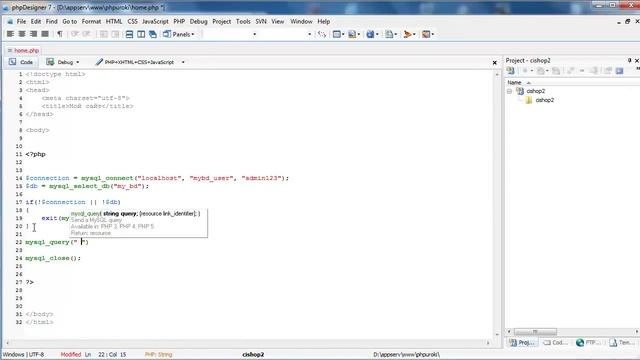Collapse the cishop2 project root node
The height and width of the screenshot is (360, 640).
(509, 91)
